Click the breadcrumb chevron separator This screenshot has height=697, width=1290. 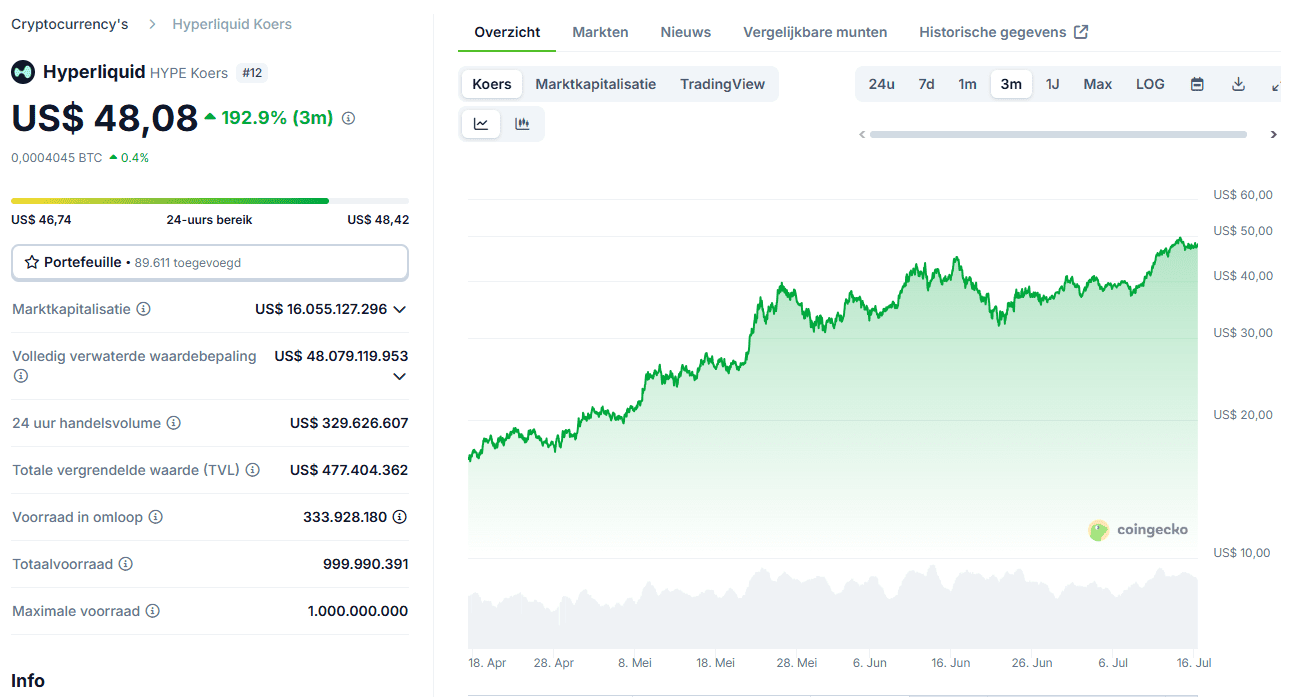point(151,24)
